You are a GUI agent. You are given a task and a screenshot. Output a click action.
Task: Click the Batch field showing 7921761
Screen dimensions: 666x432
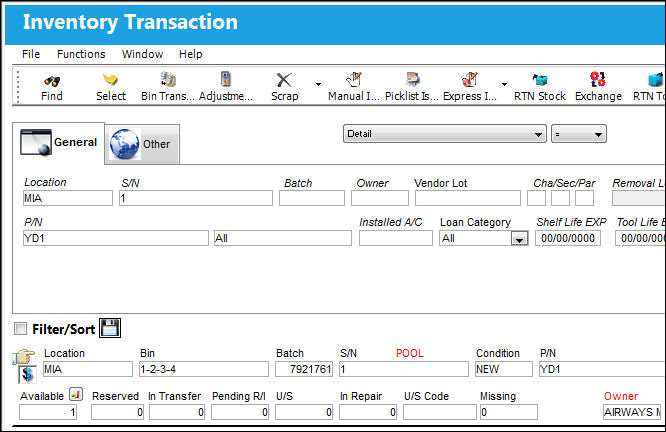click(304, 369)
